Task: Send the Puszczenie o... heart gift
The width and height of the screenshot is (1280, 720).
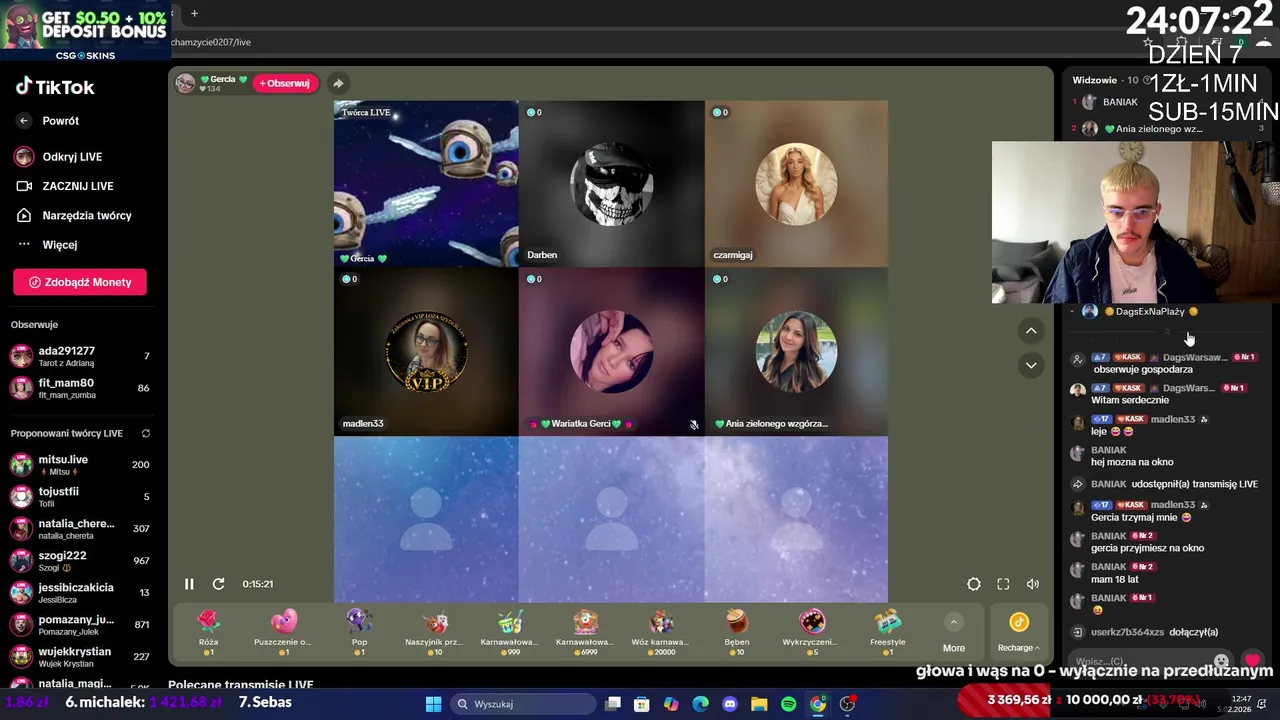Action: (283, 632)
